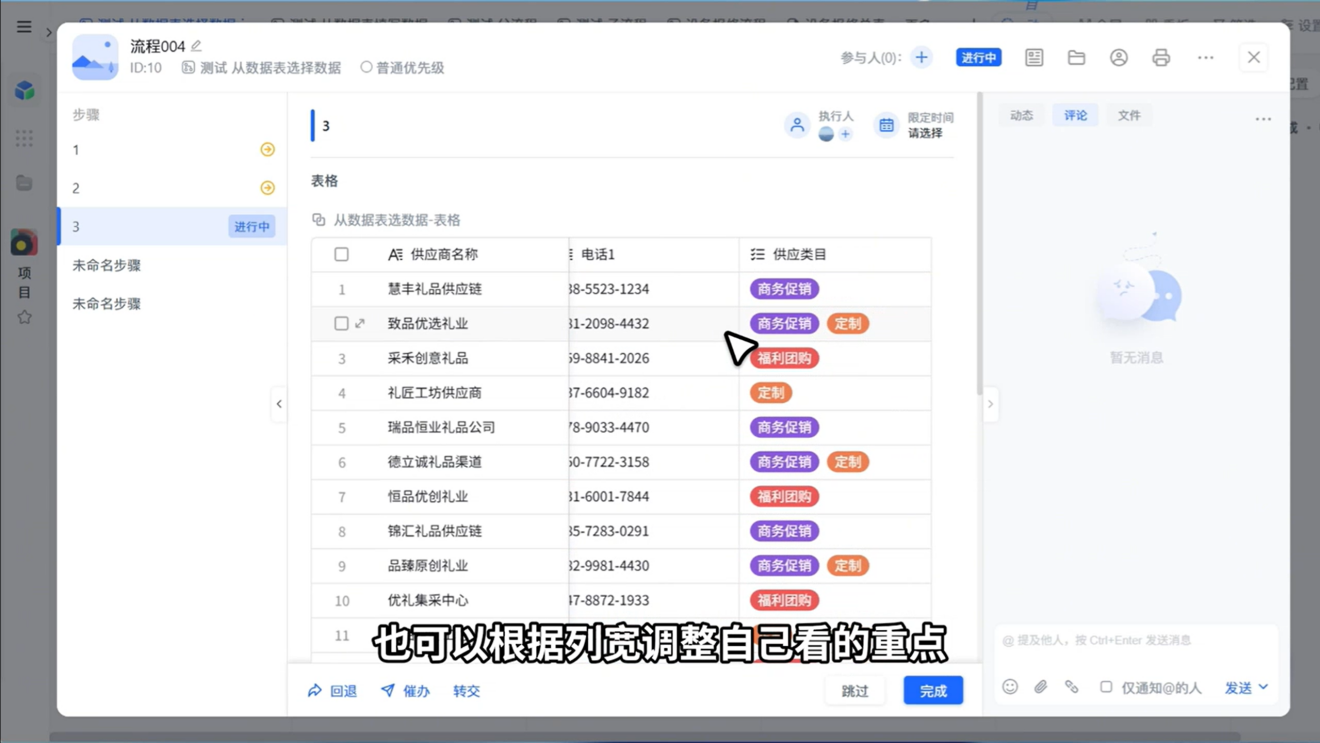Add a participant with the plus icon
Screen dimensions: 1320x743
pyautogui.click(x=921, y=58)
